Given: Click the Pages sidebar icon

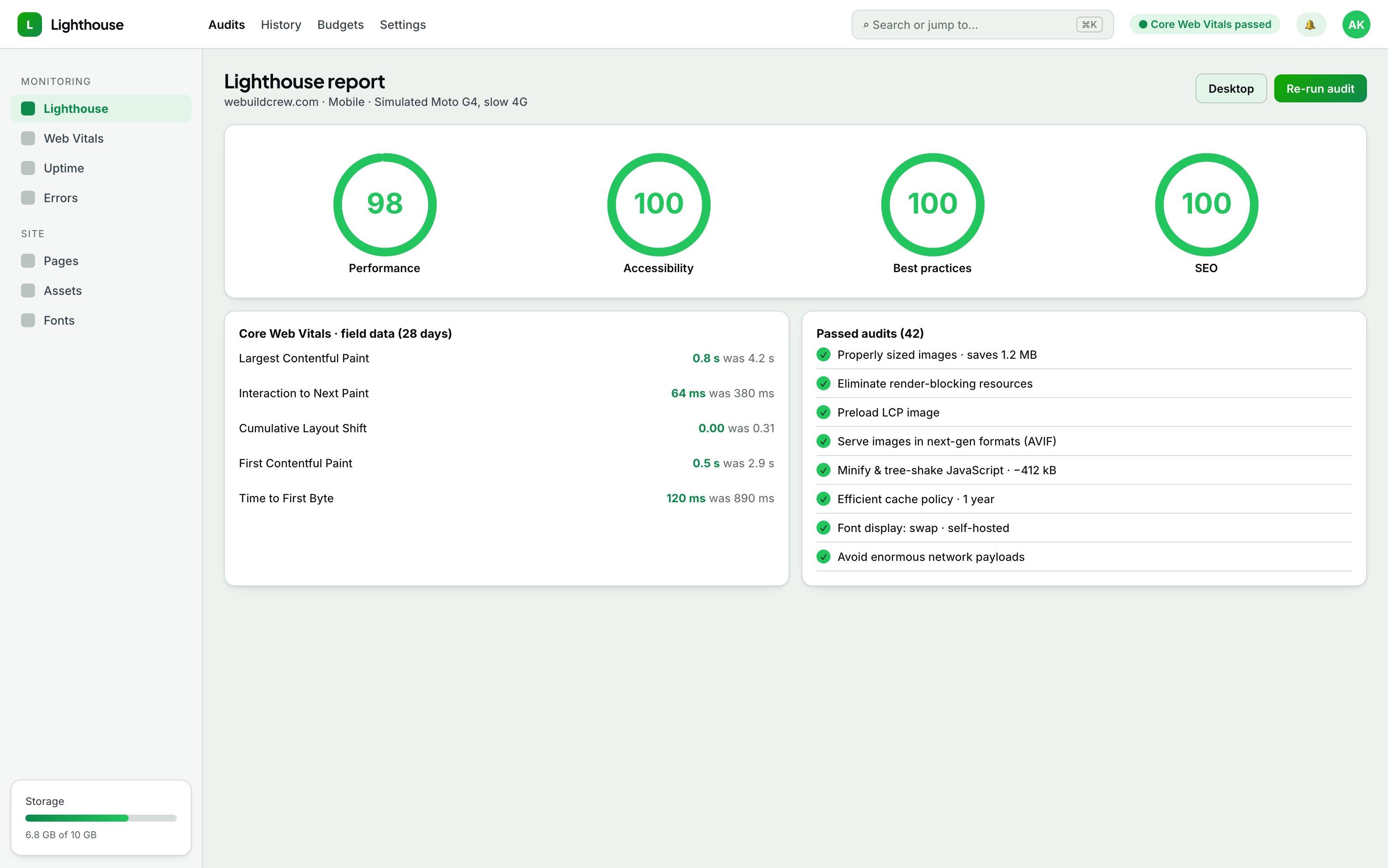Looking at the screenshot, I should (x=28, y=261).
